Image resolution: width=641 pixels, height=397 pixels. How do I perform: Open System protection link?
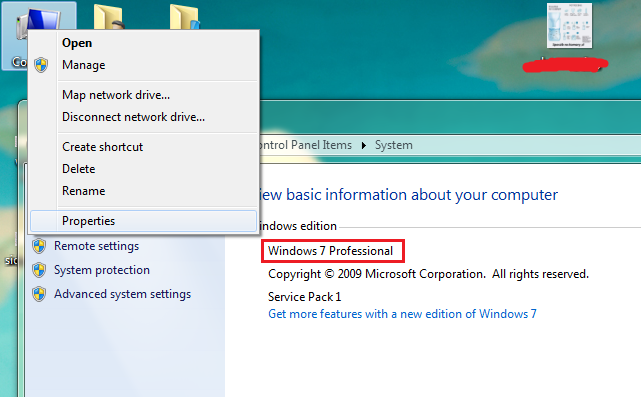(102, 270)
